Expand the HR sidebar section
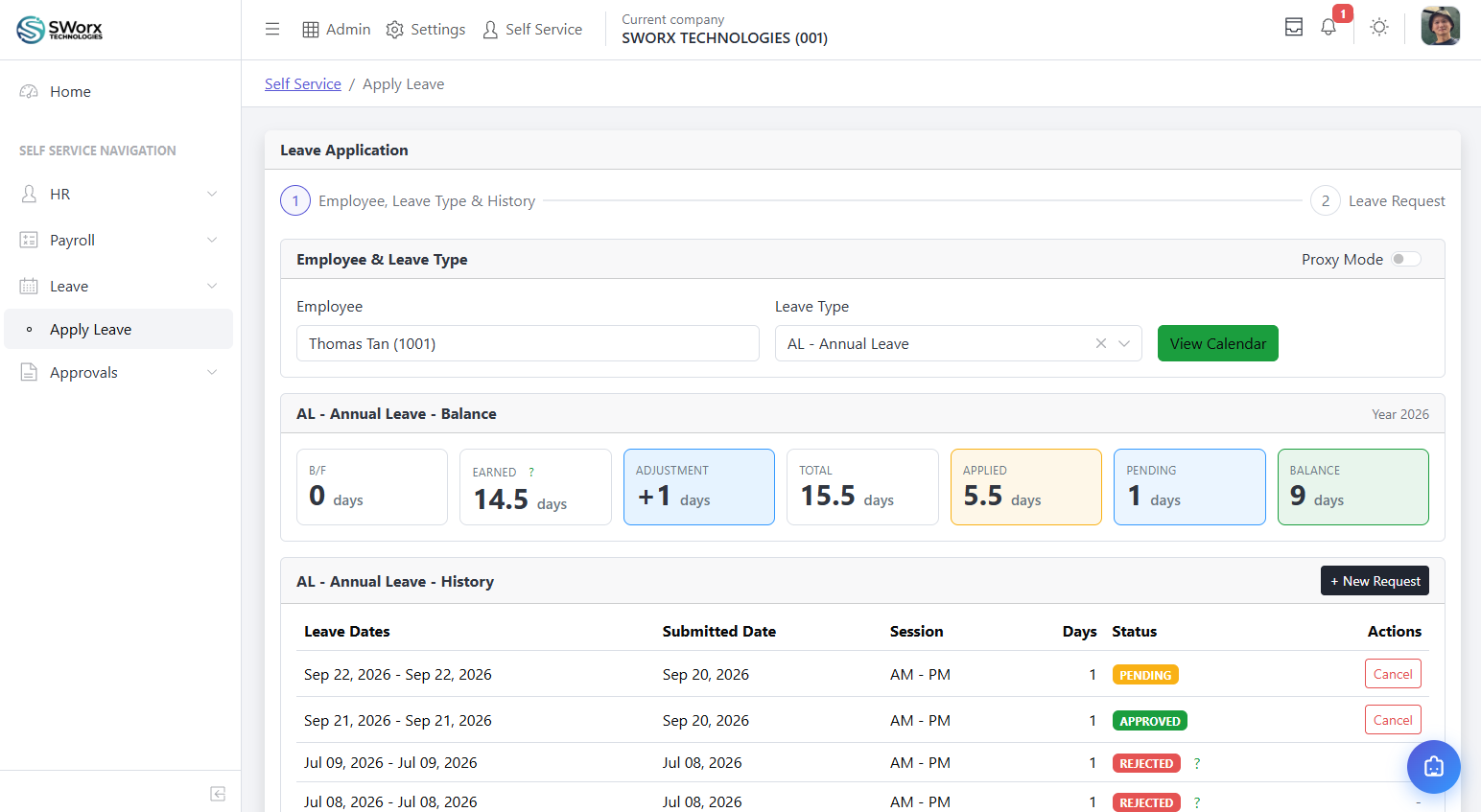The height and width of the screenshot is (812, 1481). 118,195
